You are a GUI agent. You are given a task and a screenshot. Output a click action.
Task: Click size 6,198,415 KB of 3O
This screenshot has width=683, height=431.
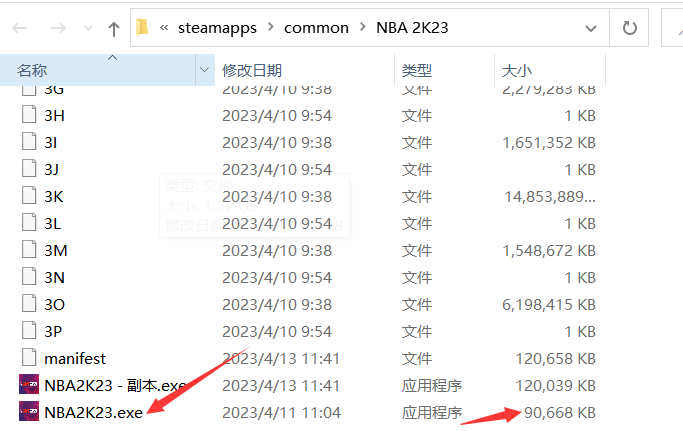549,305
